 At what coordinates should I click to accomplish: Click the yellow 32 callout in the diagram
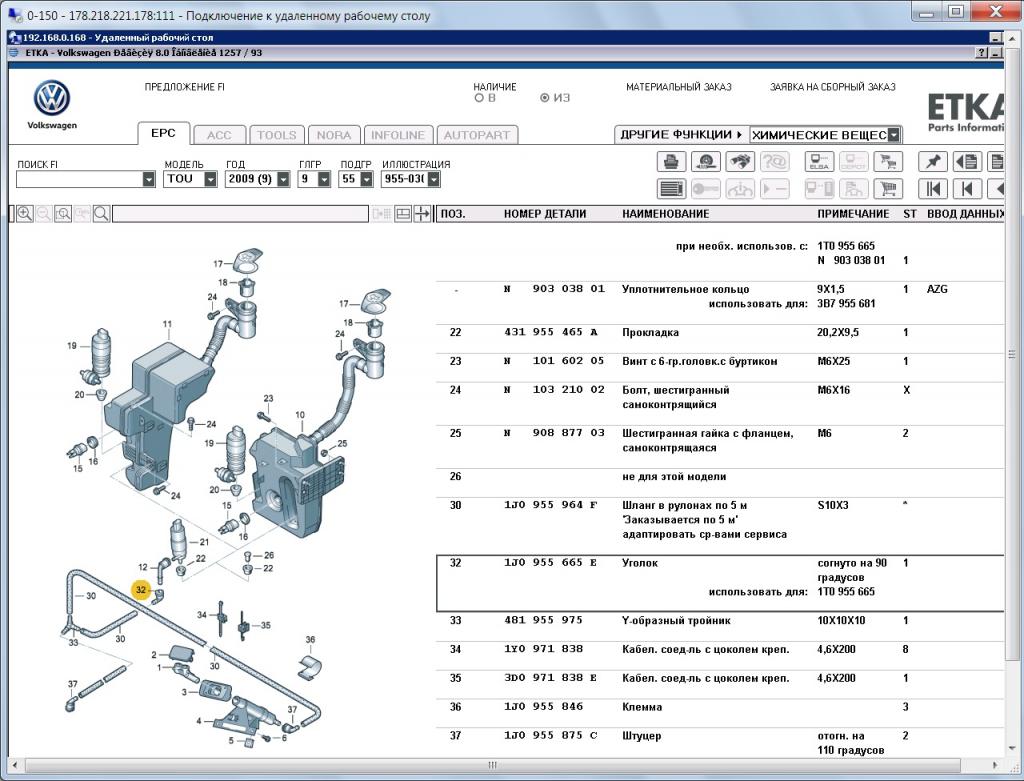(141, 590)
